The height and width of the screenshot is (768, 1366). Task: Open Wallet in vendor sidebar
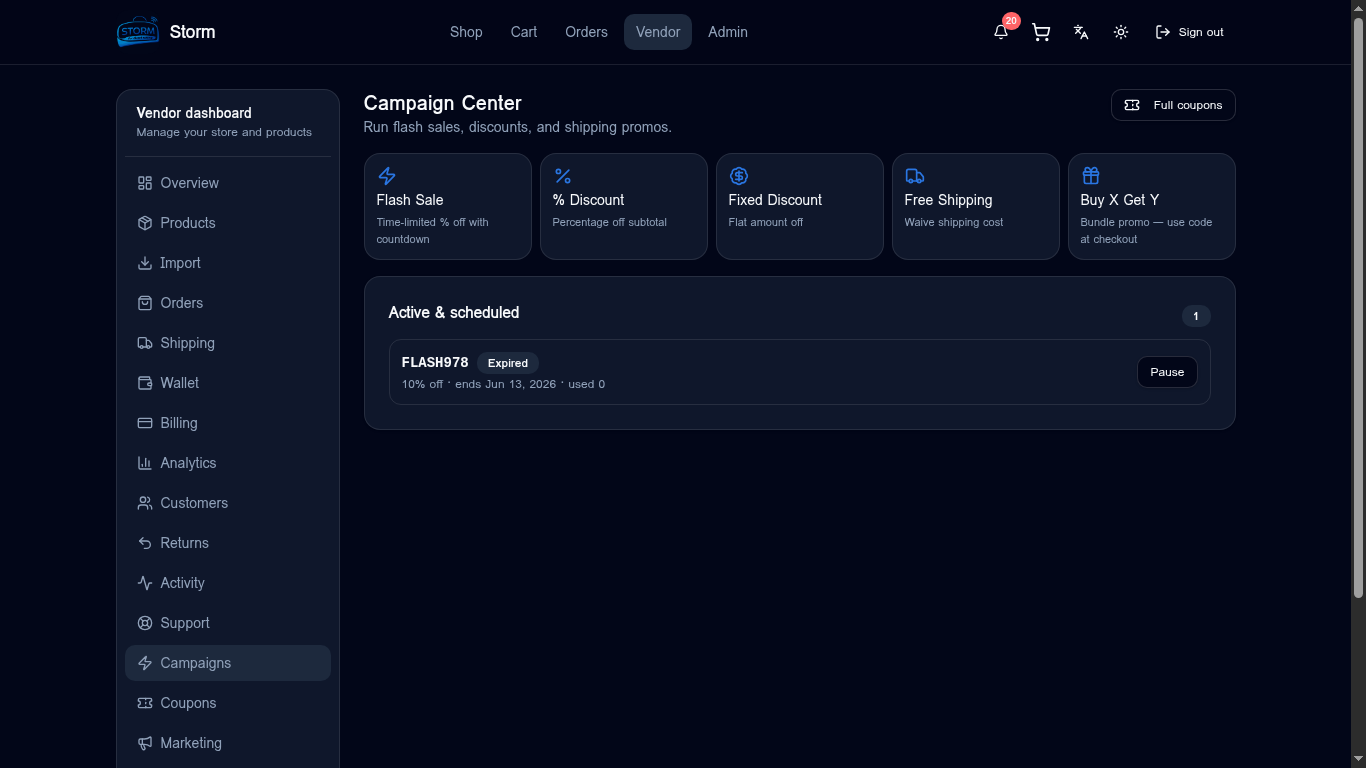tap(228, 383)
